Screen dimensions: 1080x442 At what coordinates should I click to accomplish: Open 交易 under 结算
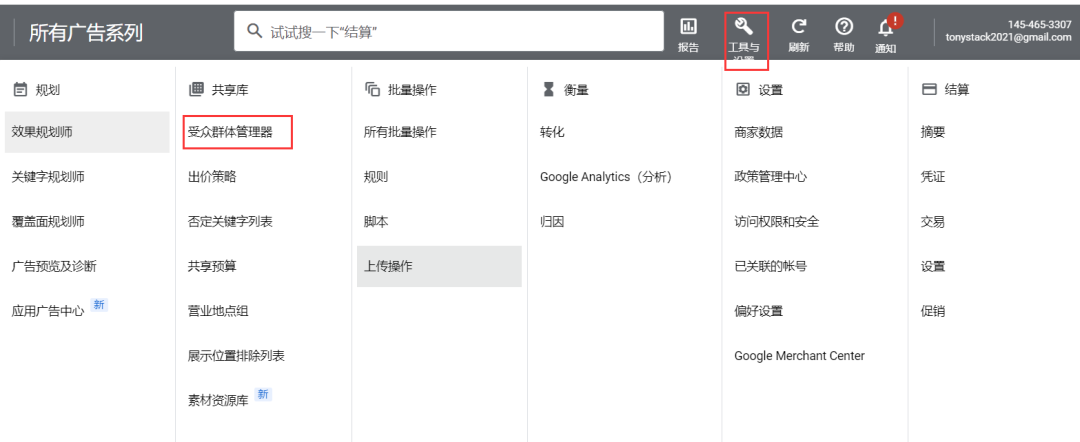[x=933, y=222]
